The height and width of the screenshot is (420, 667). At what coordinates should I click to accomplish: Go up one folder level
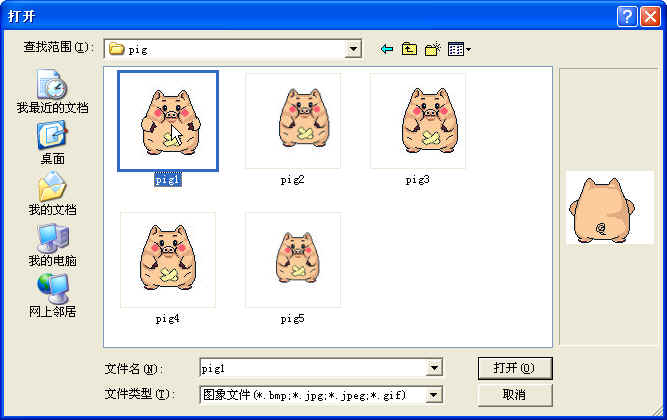pos(409,49)
